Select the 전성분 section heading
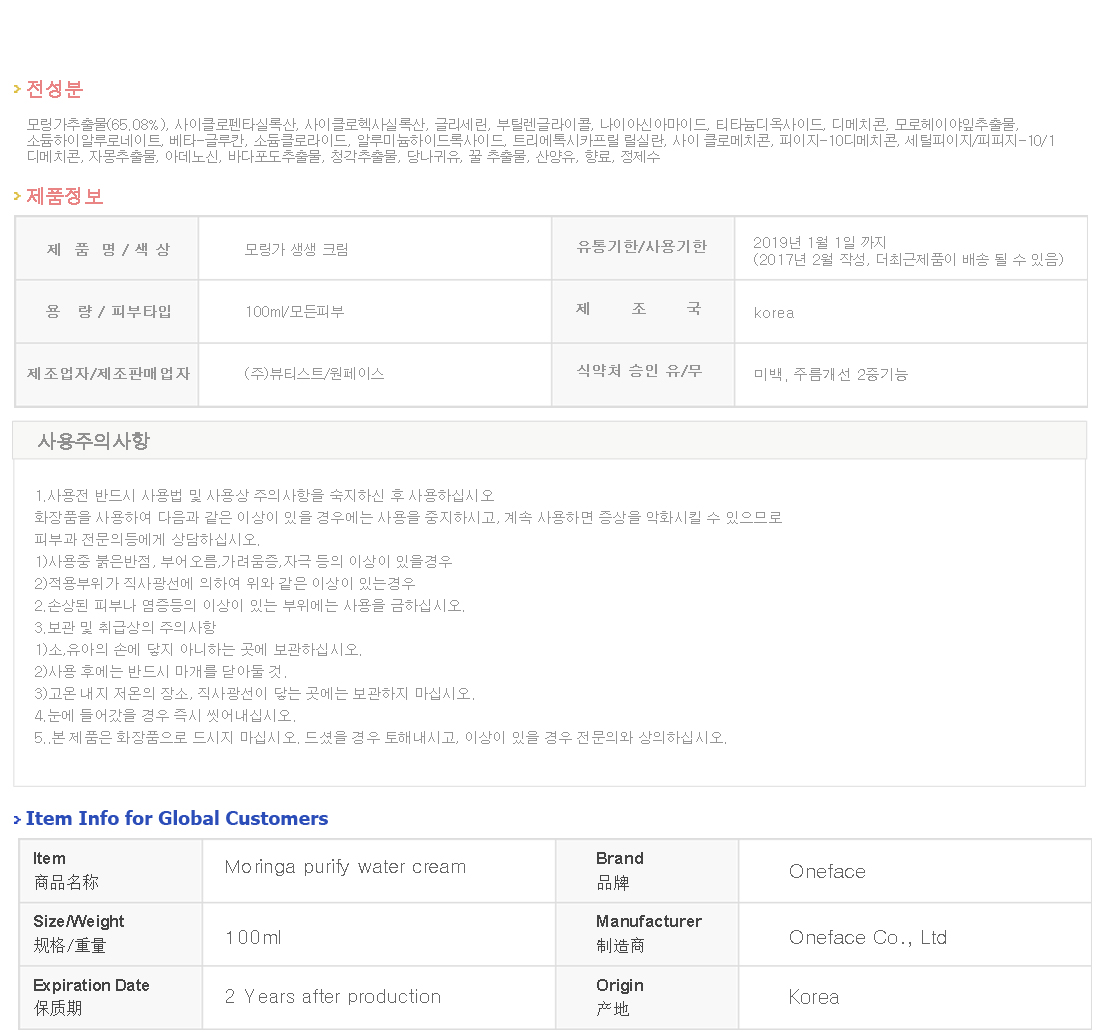The height and width of the screenshot is (1035, 1100). (x=54, y=90)
